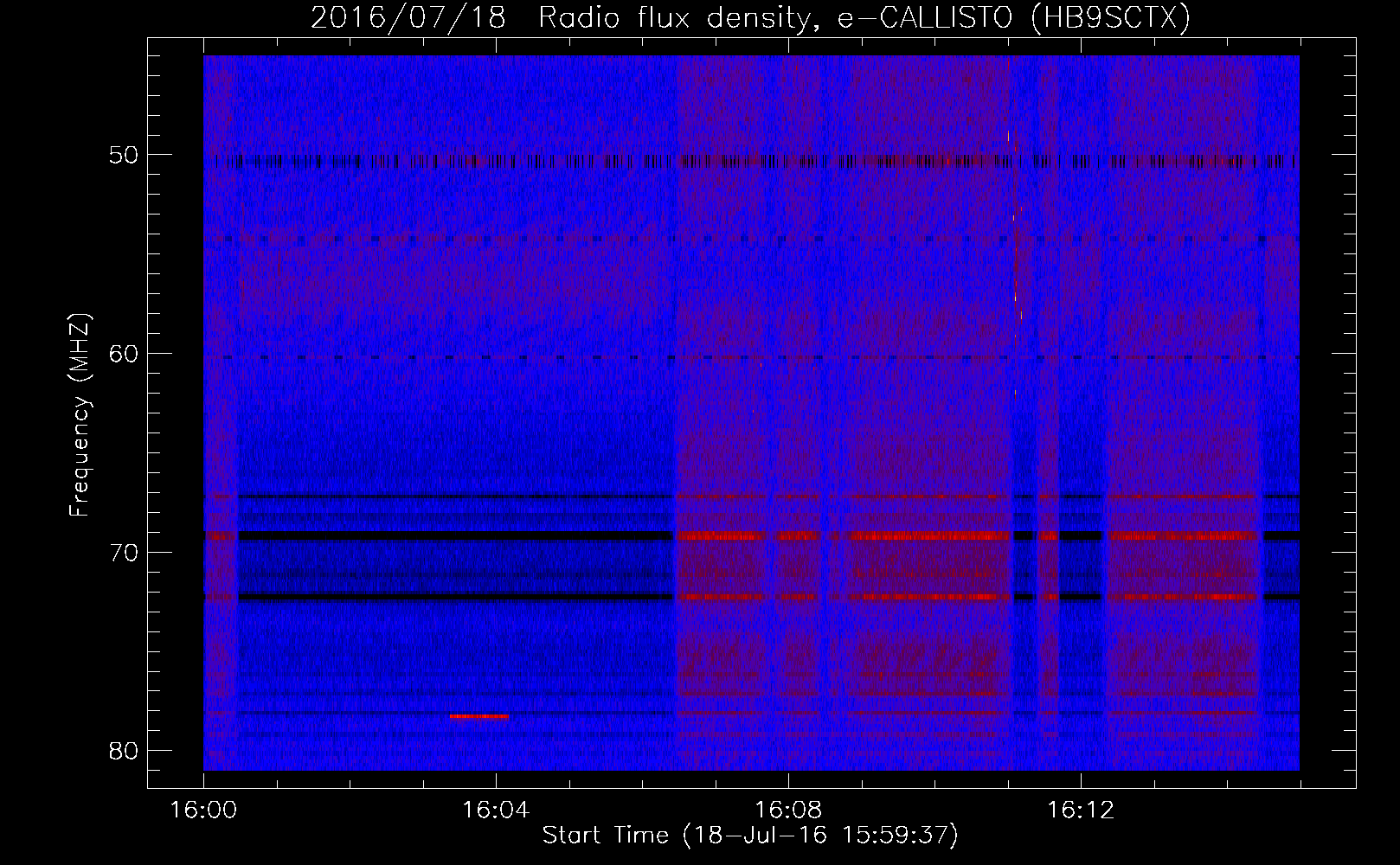This screenshot has width=1400, height=865.
Task: Click the '60' frequency tick label
Action: (123, 353)
